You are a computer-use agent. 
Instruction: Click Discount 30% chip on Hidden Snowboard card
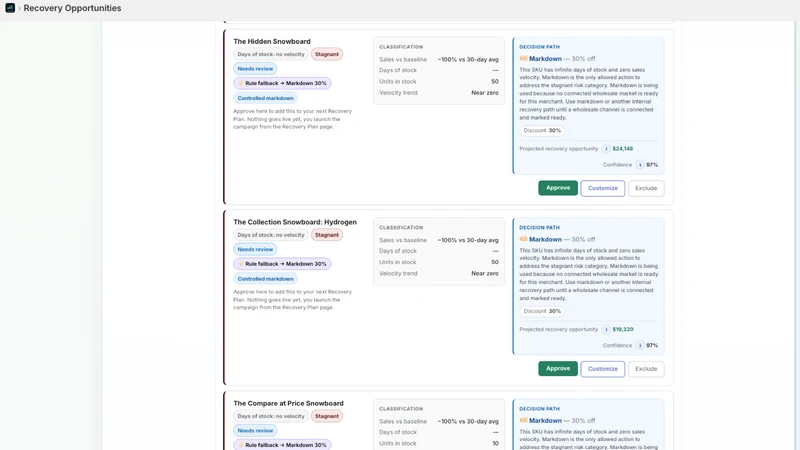[542, 131]
